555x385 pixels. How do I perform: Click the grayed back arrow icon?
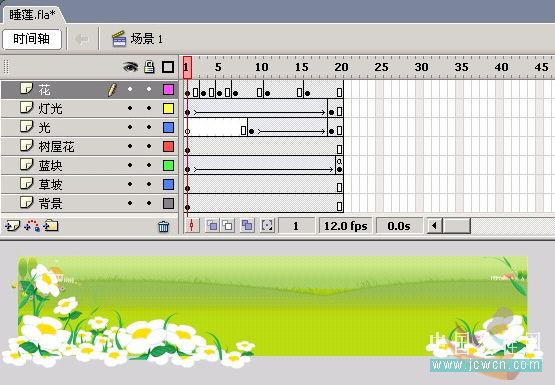82,39
